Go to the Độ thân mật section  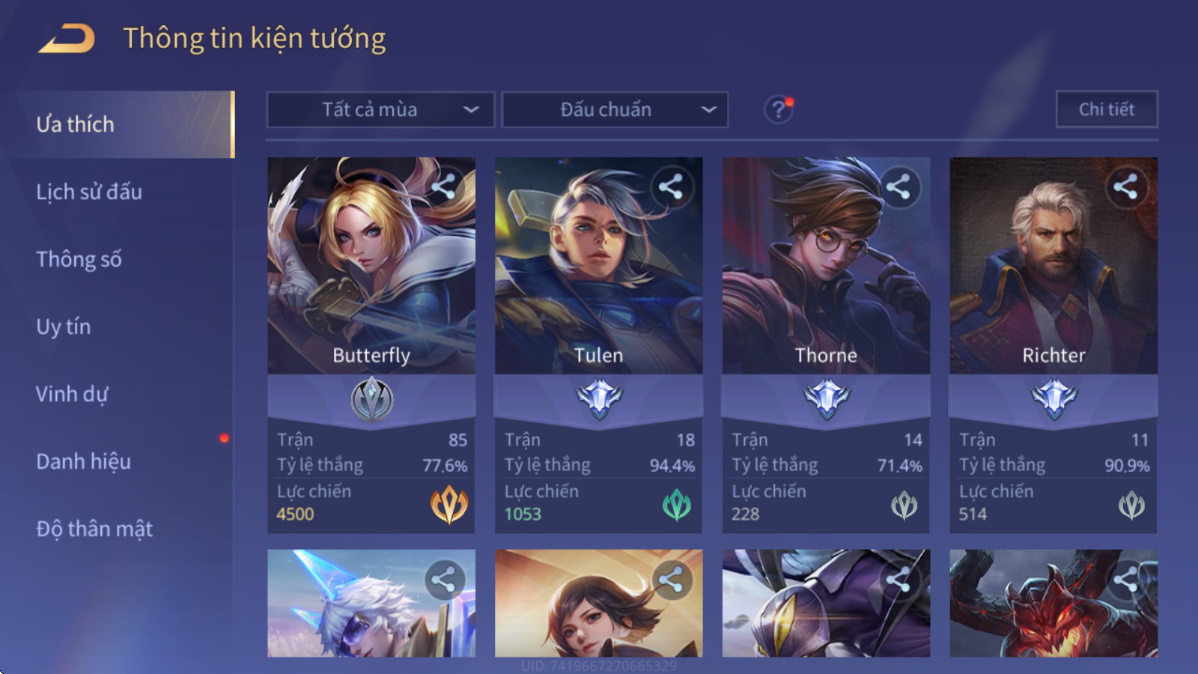pos(94,529)
